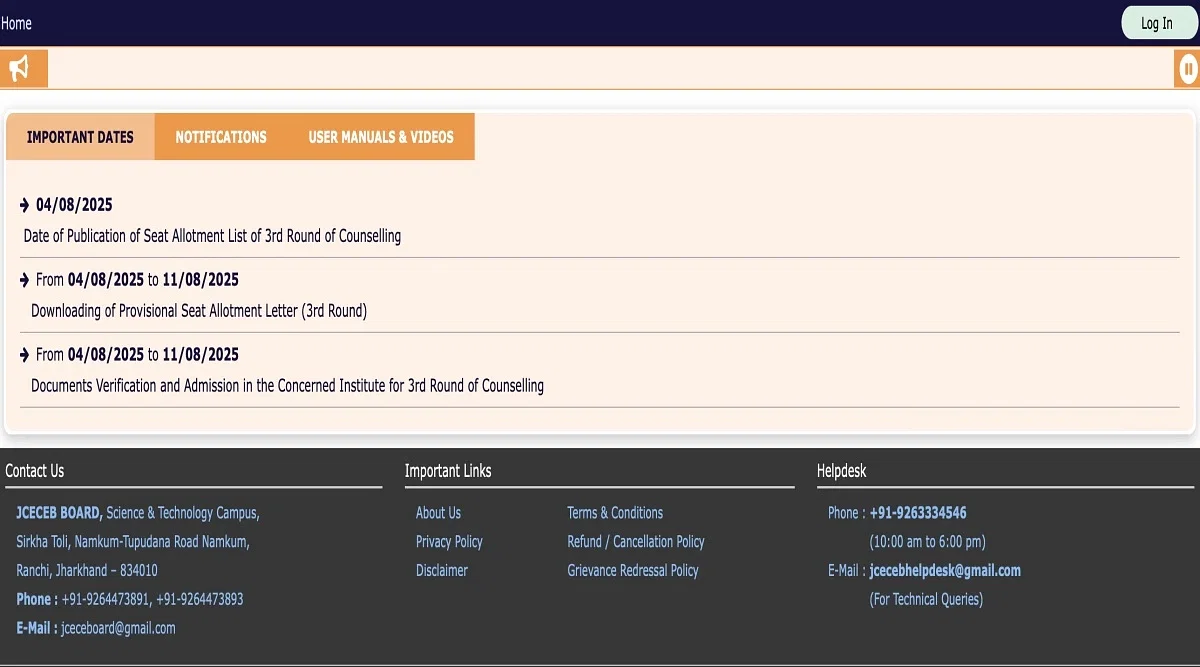Click the Helpdesk heading
This screenshot has height=667, width=1200.
842,471
